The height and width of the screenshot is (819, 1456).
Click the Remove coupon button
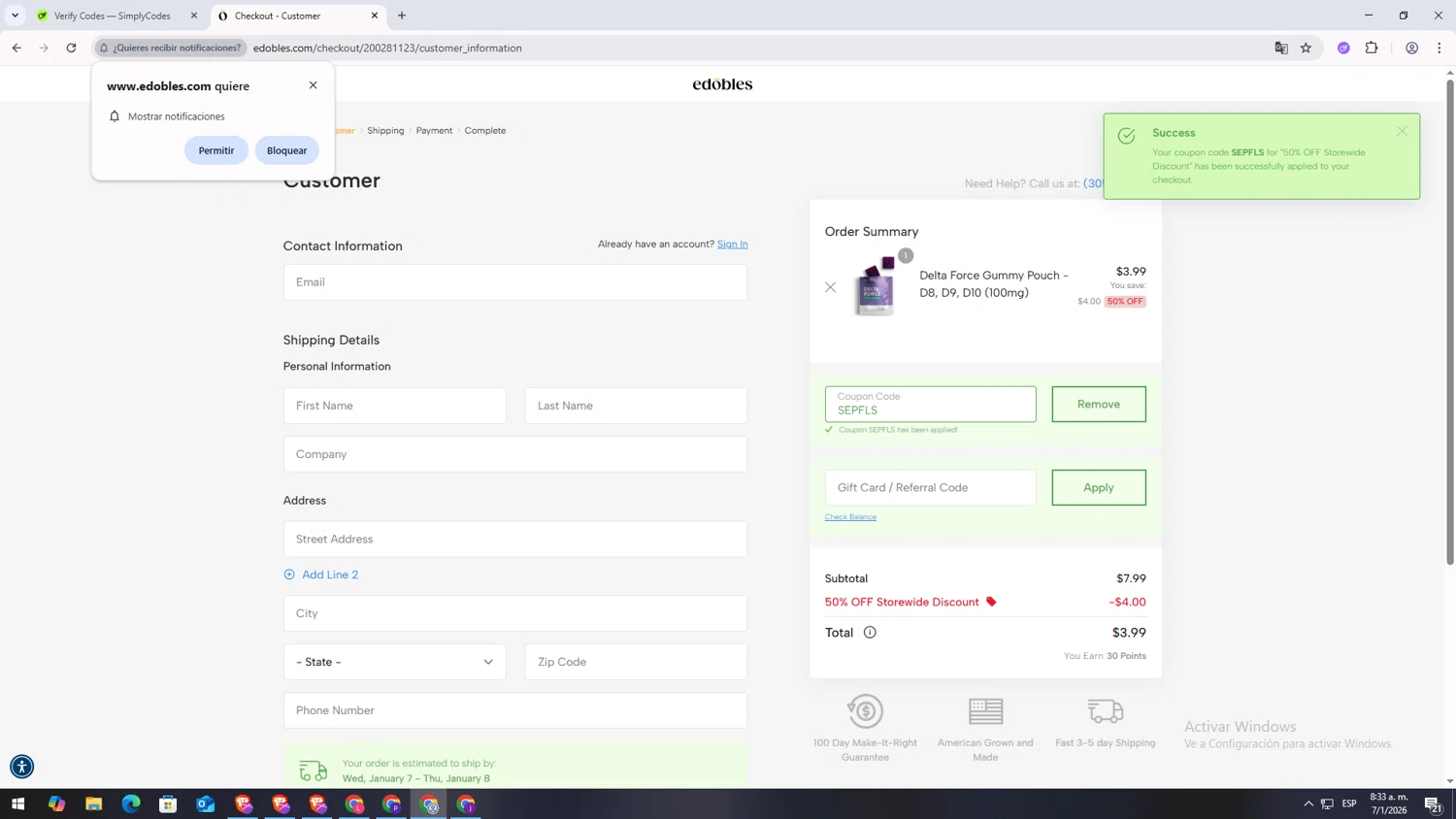(x=1099, y=405)
